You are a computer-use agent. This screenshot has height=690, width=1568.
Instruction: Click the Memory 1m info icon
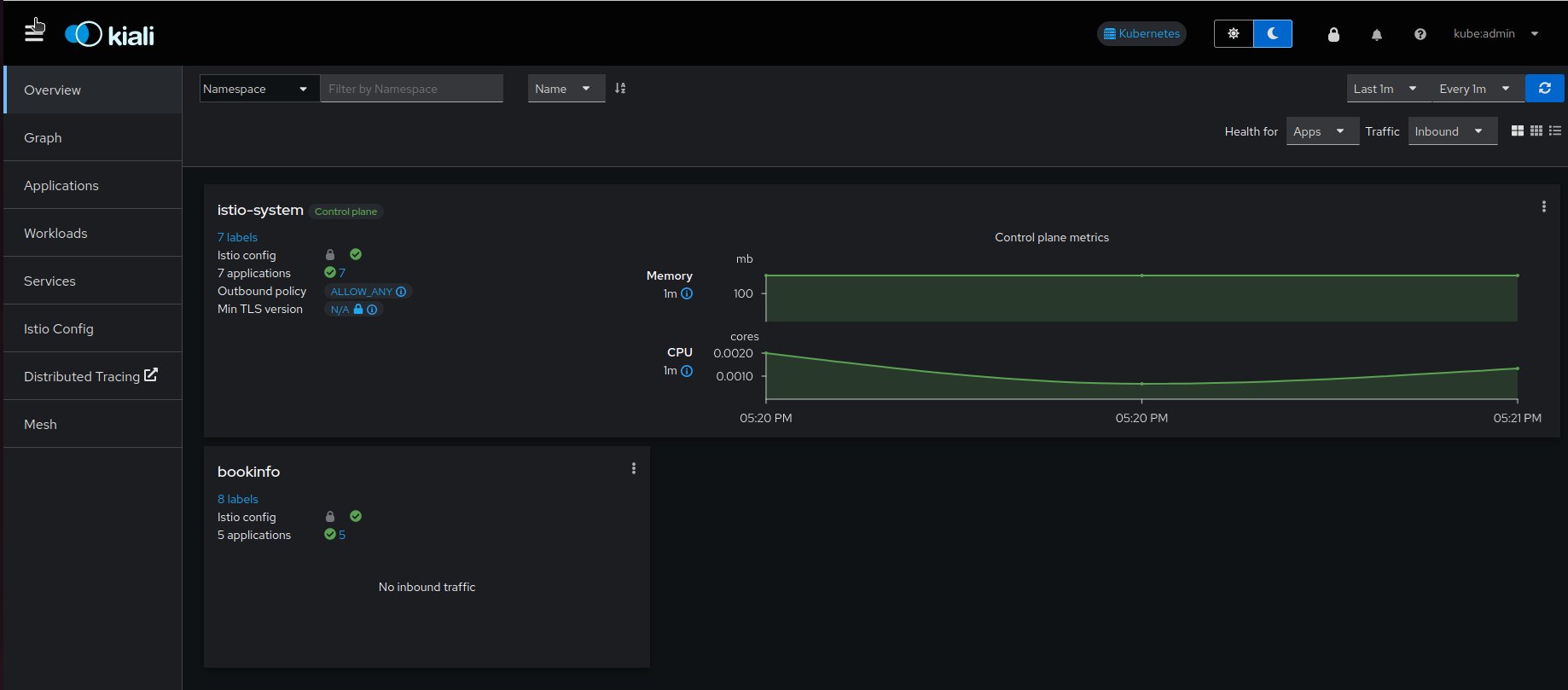pos(687,293)
